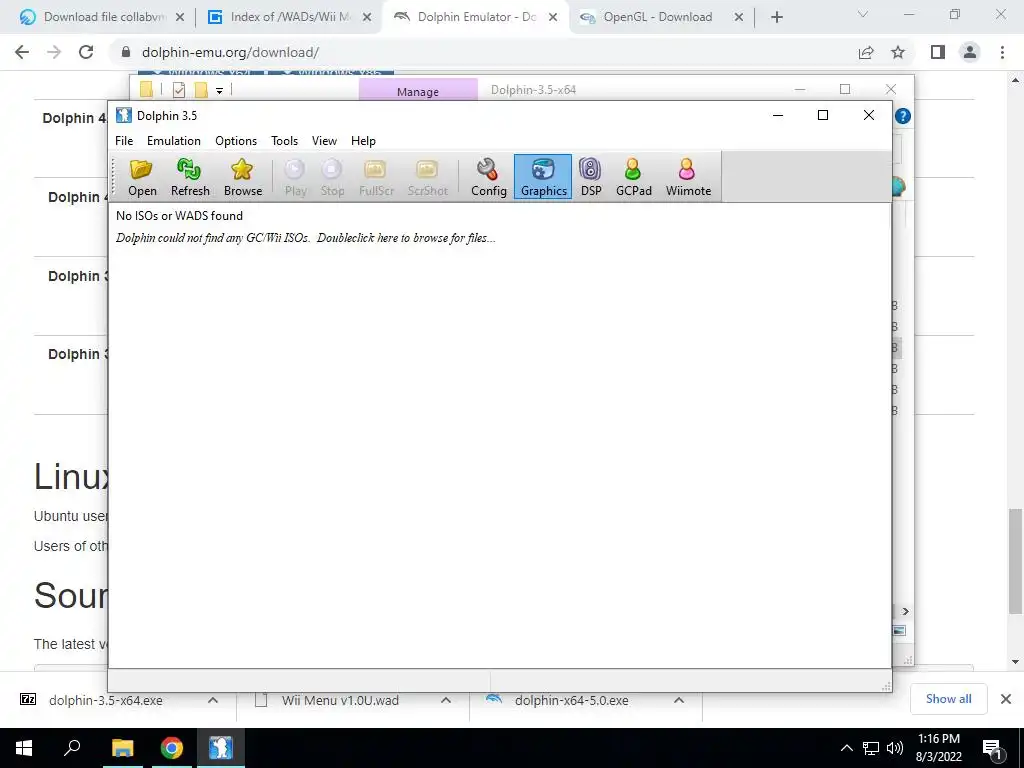Click the Dolphin taskbar icon

[x=221, y=748]
